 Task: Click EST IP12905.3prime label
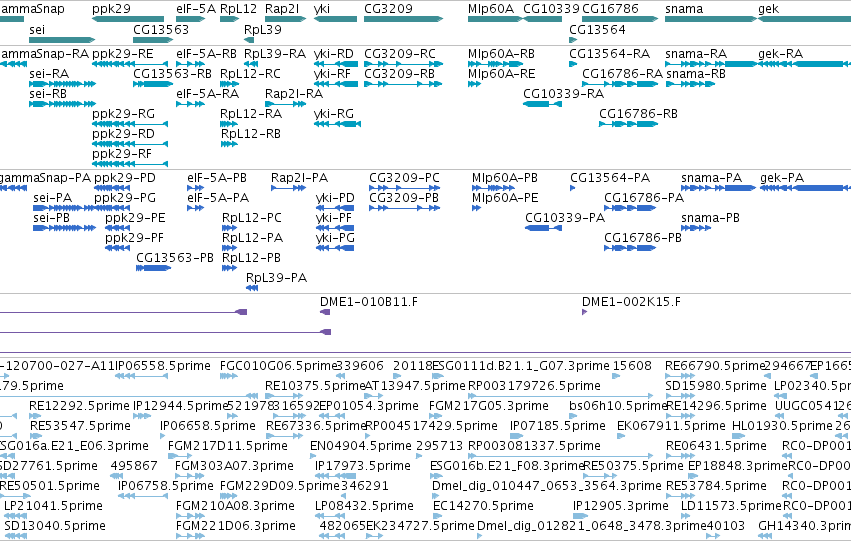621,506
